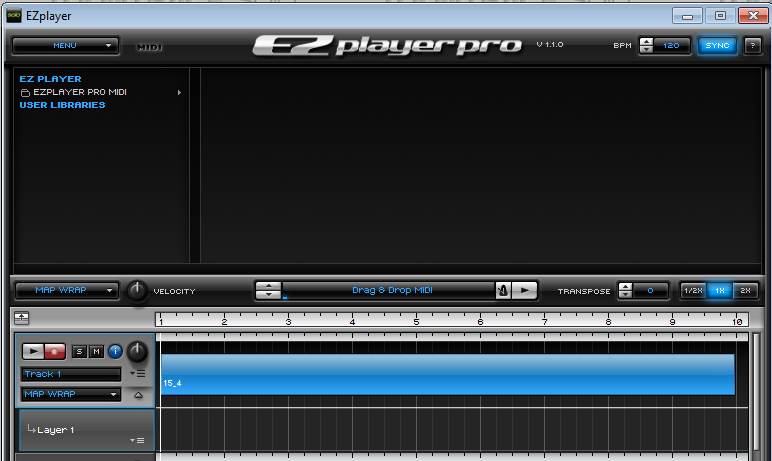Step to the next MIDI file with the down arrow
Image resolution: width=772 pixels, height=461 pixels.
pos(269,295)
